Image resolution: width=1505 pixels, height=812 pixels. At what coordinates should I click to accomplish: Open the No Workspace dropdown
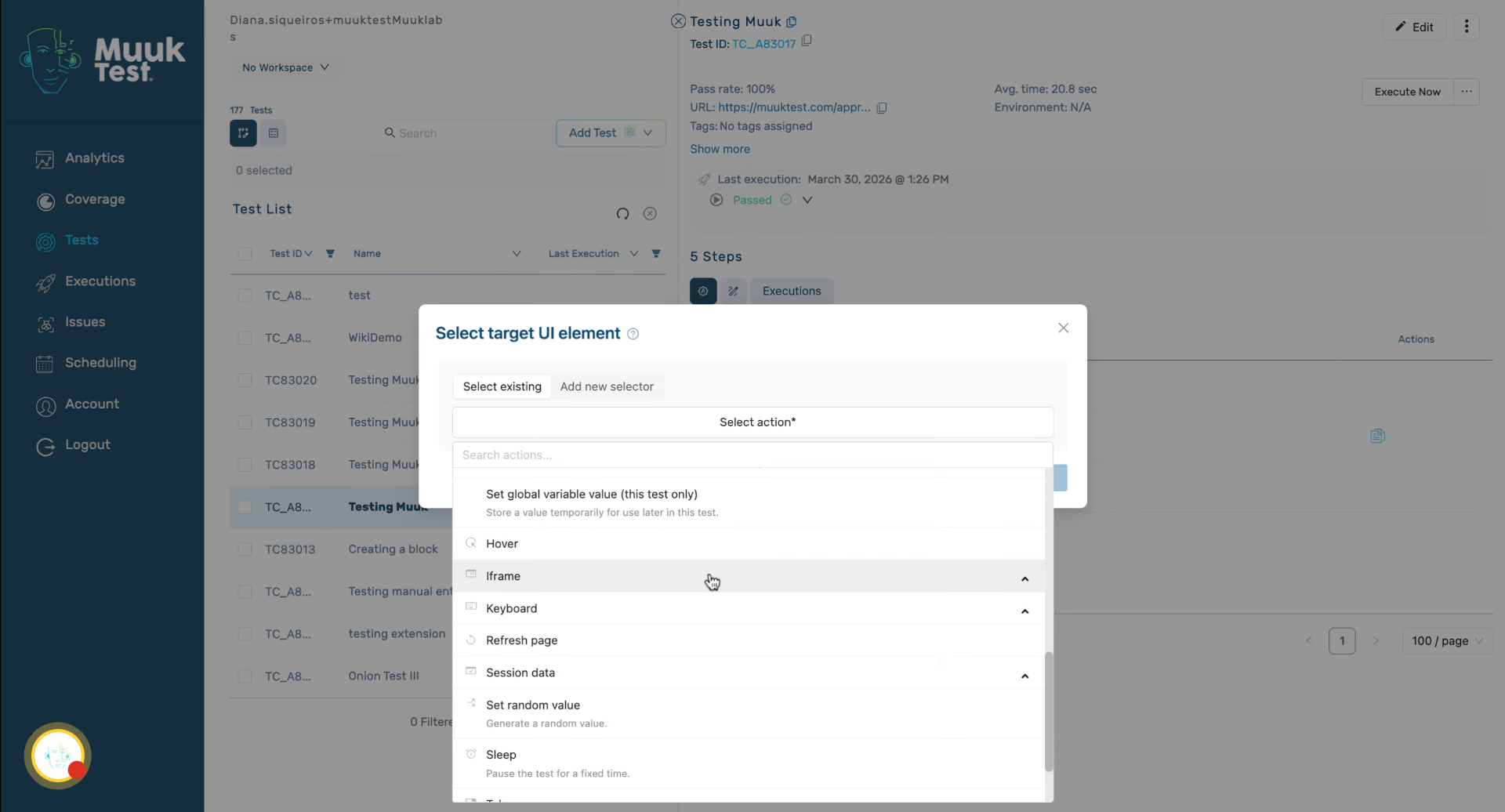285,67
